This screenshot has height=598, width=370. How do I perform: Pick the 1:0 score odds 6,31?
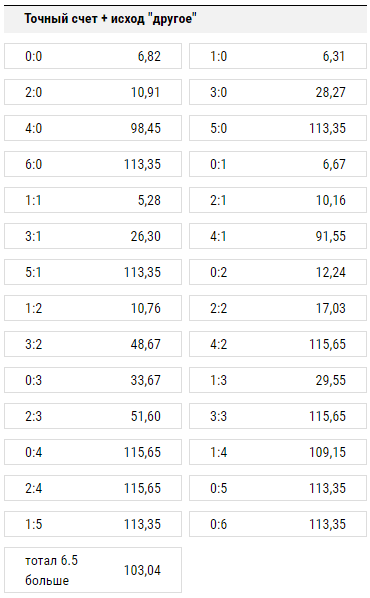click(x=278, y=56)
